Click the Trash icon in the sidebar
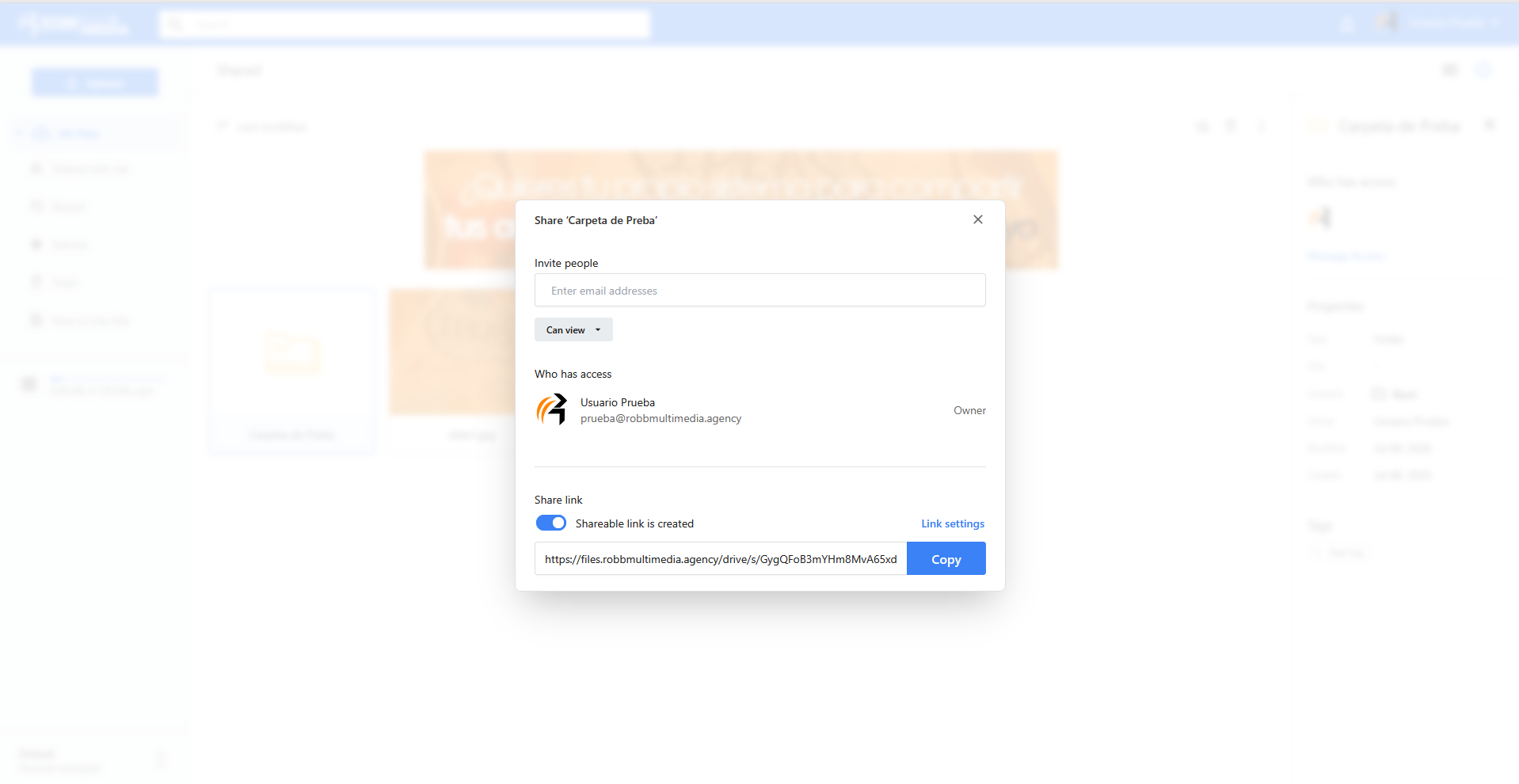Viewport: 1519px width, 784px height. point(36,283)
